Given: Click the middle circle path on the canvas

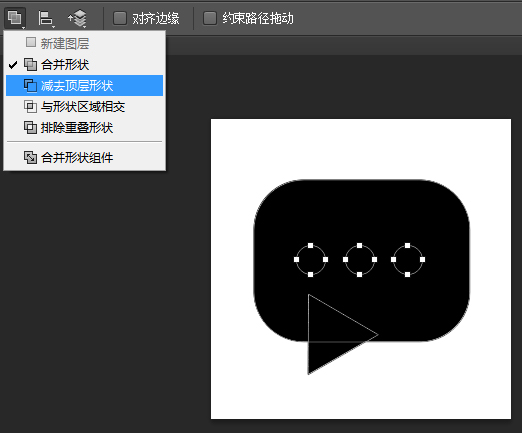Looking at the screenshot, I should point(359,260).
